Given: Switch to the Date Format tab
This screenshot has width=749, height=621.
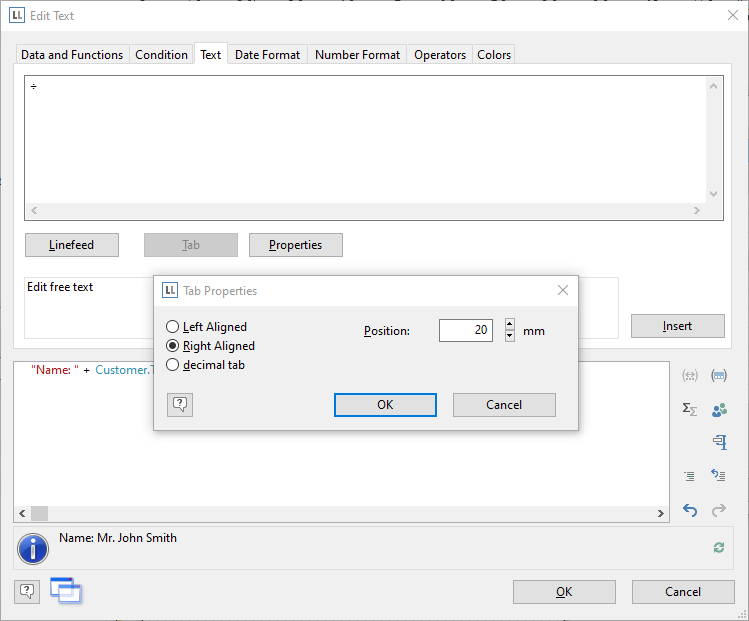Looking at the screenshot, I should click(267, 55).
